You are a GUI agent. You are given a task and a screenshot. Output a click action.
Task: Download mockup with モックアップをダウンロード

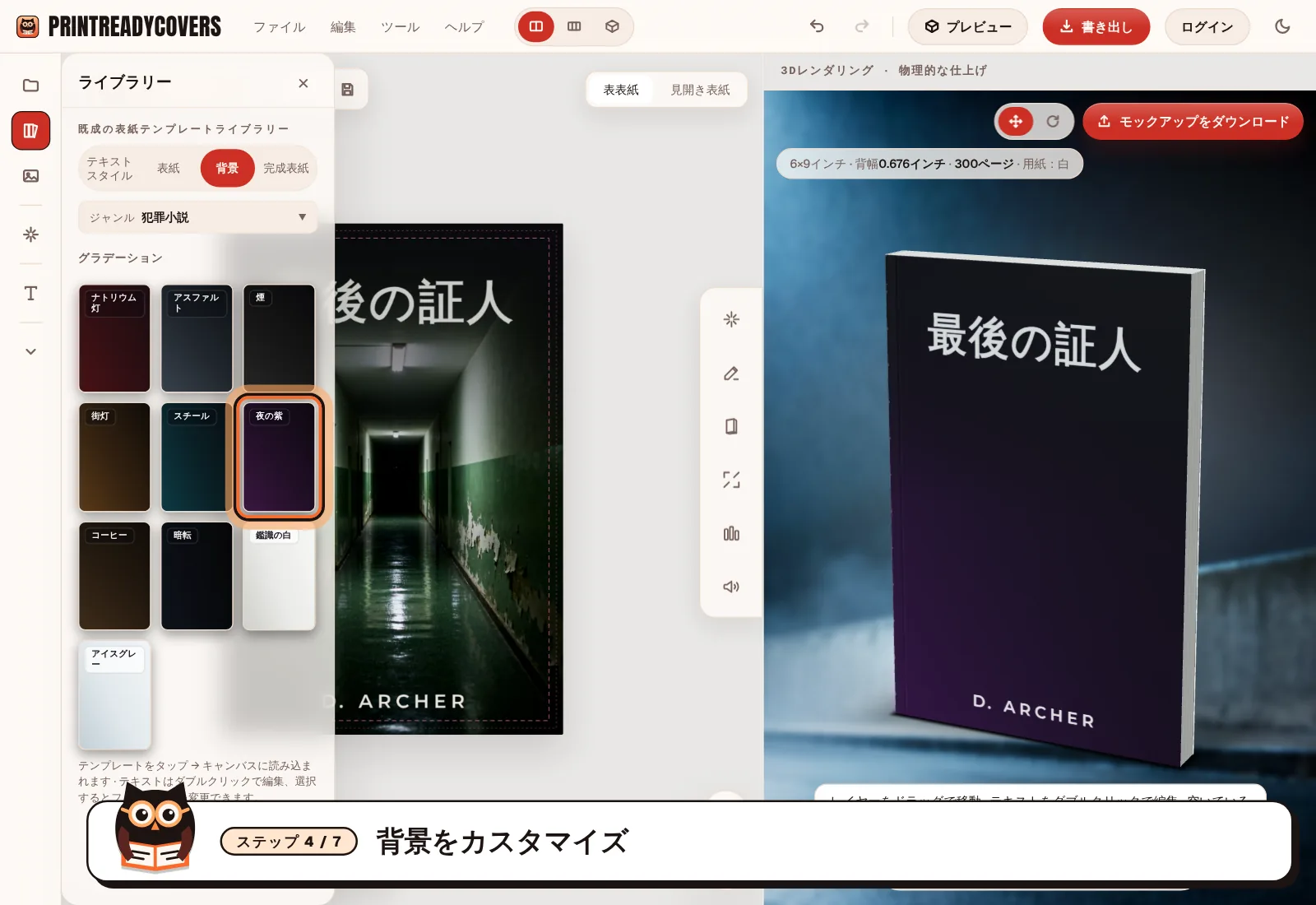(1193, 122)
